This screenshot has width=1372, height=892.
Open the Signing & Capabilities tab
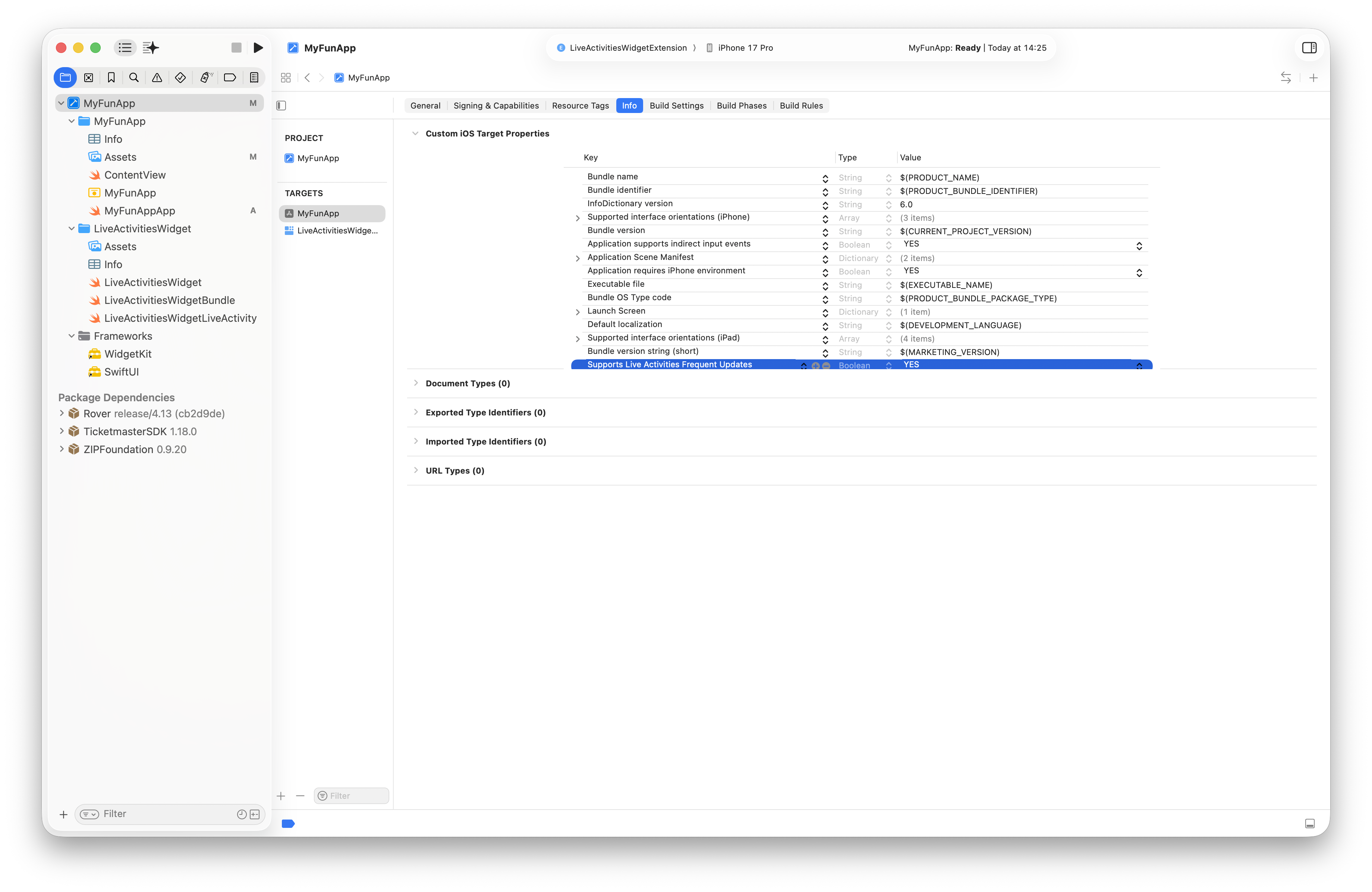(x=496, y=106)
